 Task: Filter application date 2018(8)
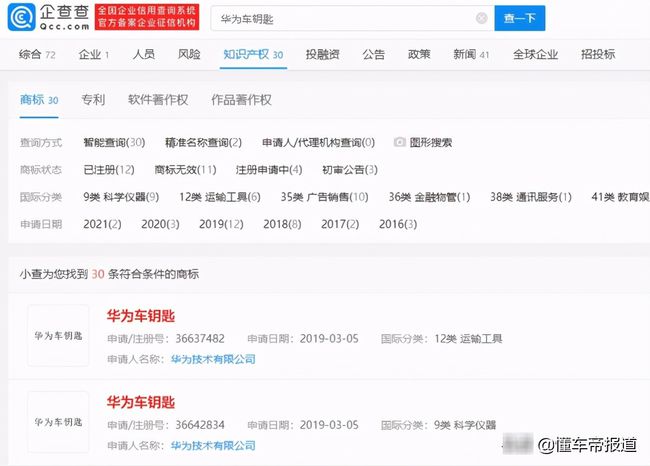pos(282,224)
